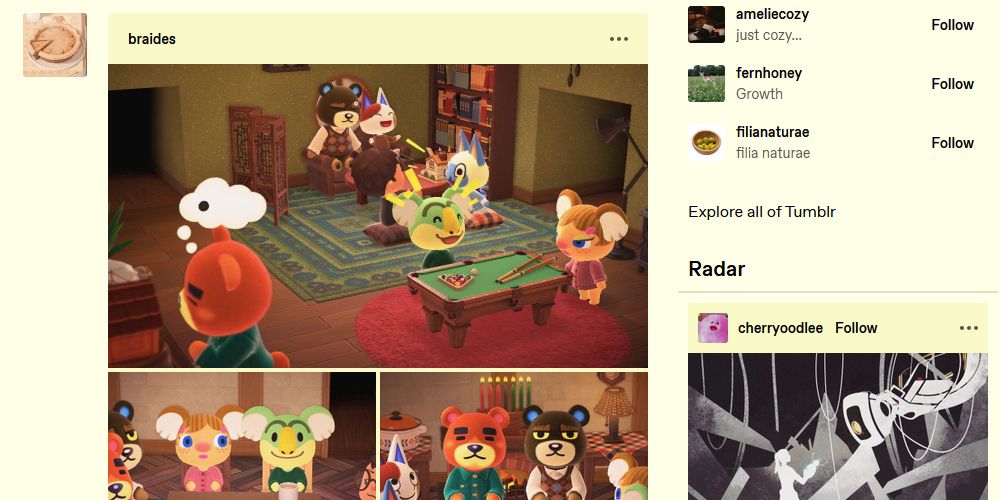
Task: Open the cherryoodlee post options menu (three dots)
Action: click(x=968, y=328)
